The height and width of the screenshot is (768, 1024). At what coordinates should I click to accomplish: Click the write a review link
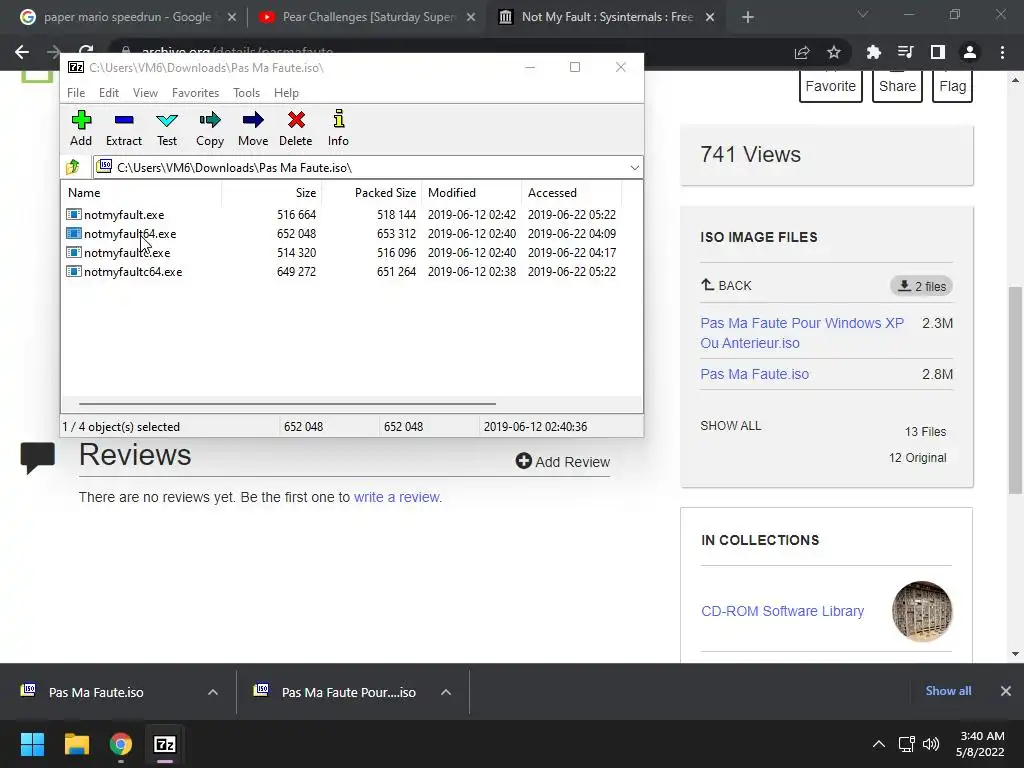[x=398, y=497]
